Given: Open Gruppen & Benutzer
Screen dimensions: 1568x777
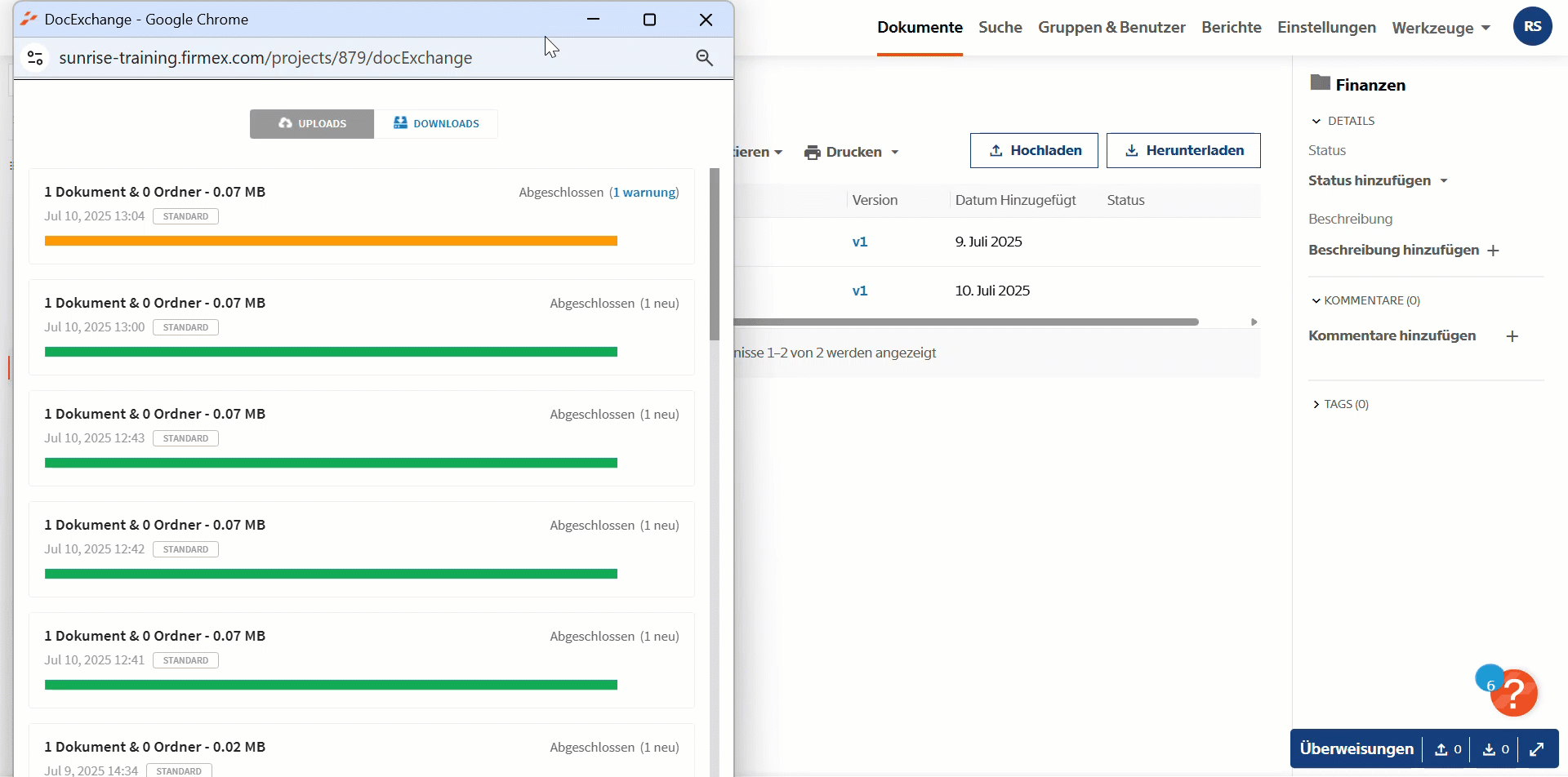Looking at the screenshot, I should point(1111,28).
